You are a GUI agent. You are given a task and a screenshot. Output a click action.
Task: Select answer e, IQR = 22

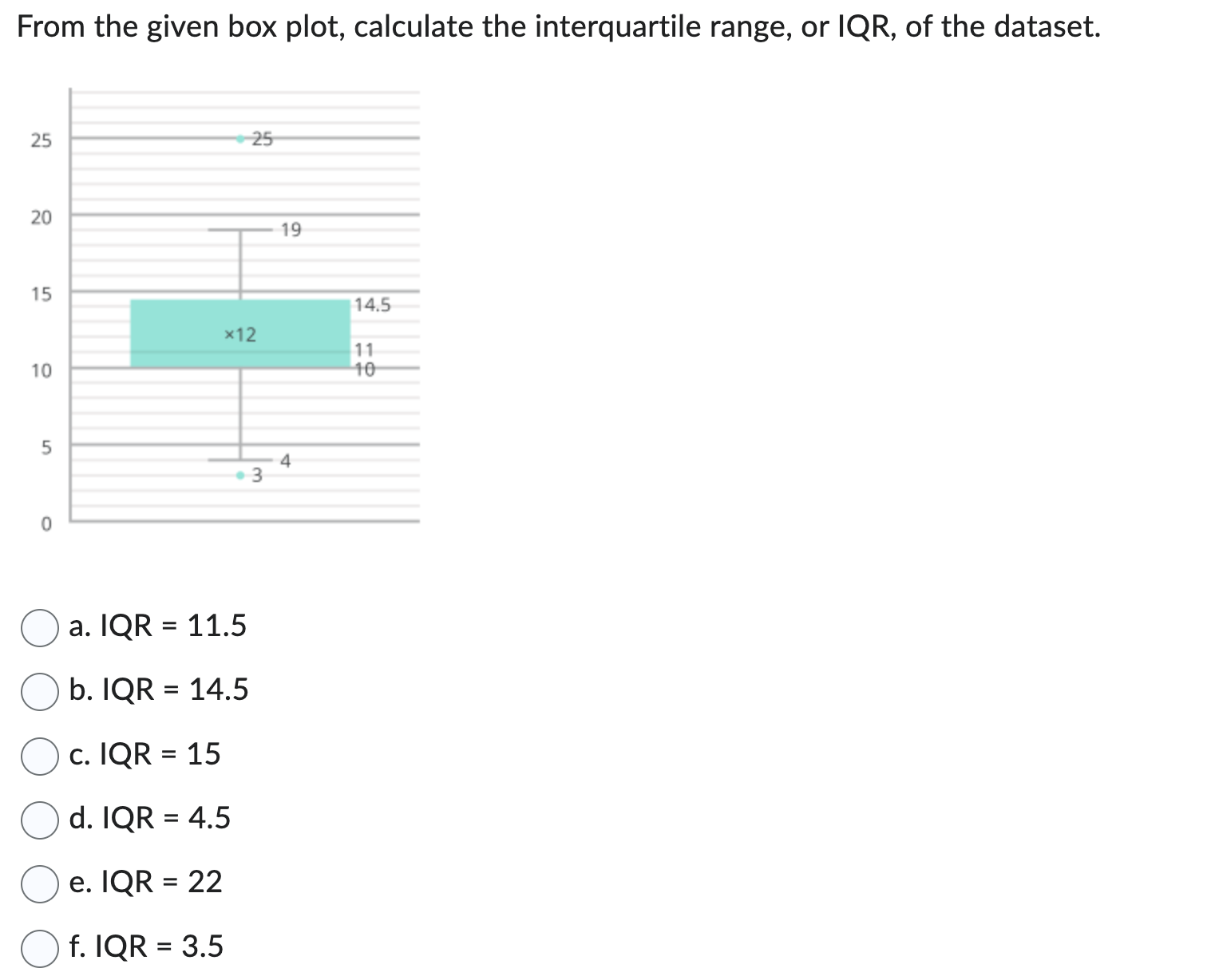click(x=38, y=882)
